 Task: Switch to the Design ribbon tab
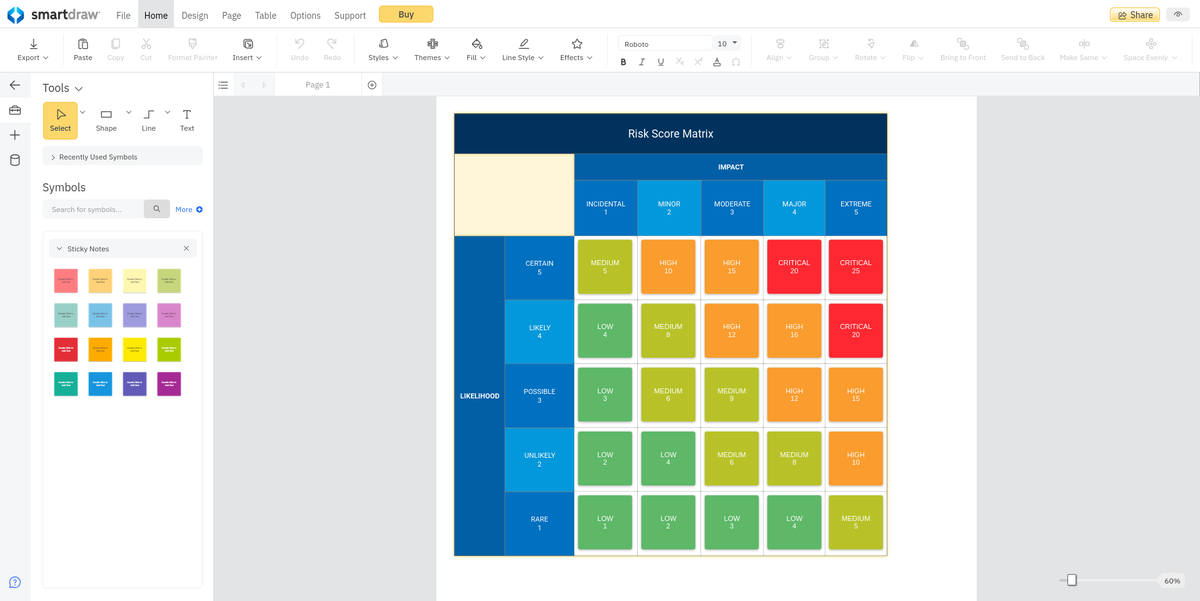coord(194,15)
